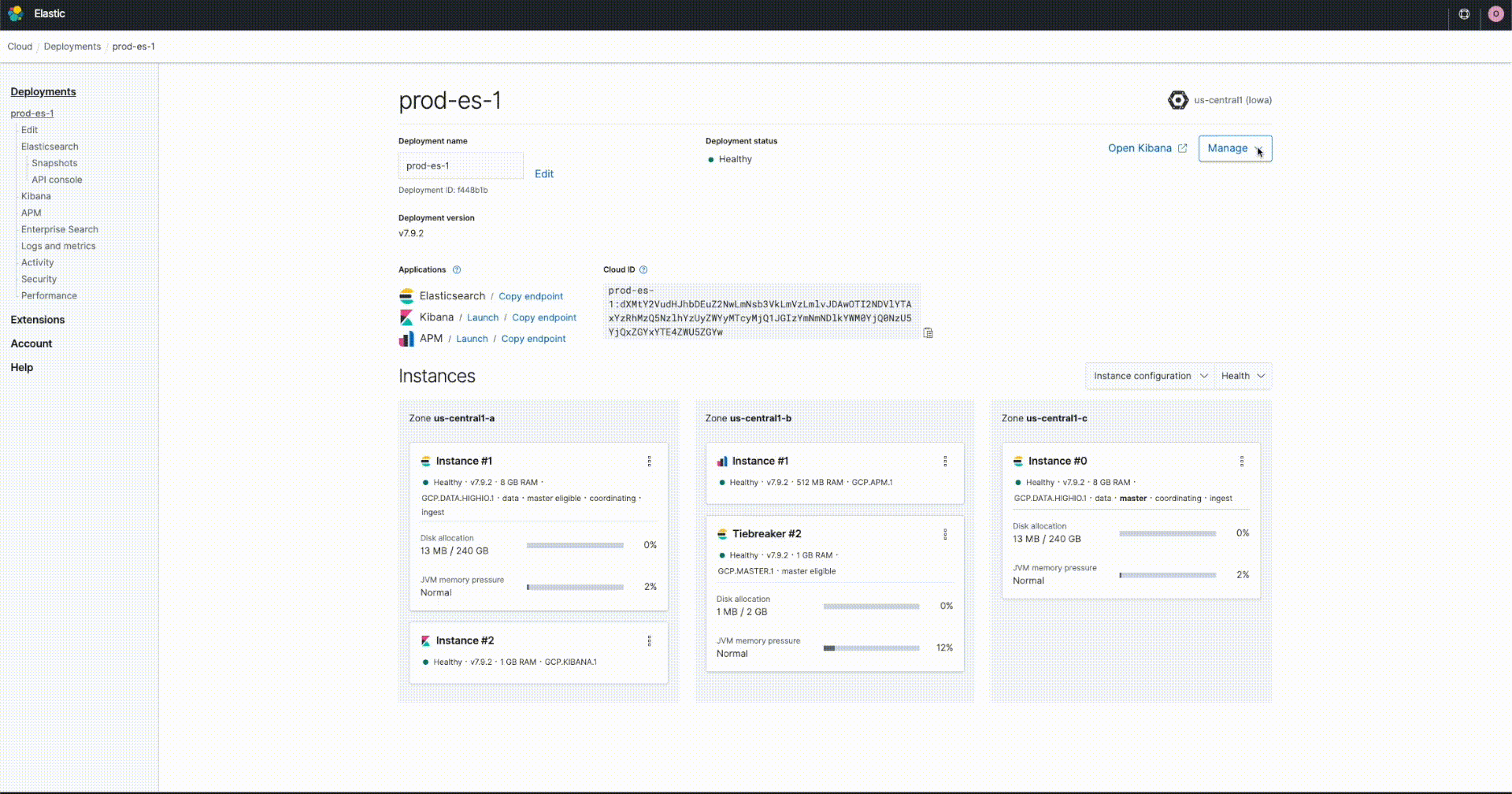Copy the Elasticsearch endpoint
This screenshot has width=1512, height=794.
(531, 296)
